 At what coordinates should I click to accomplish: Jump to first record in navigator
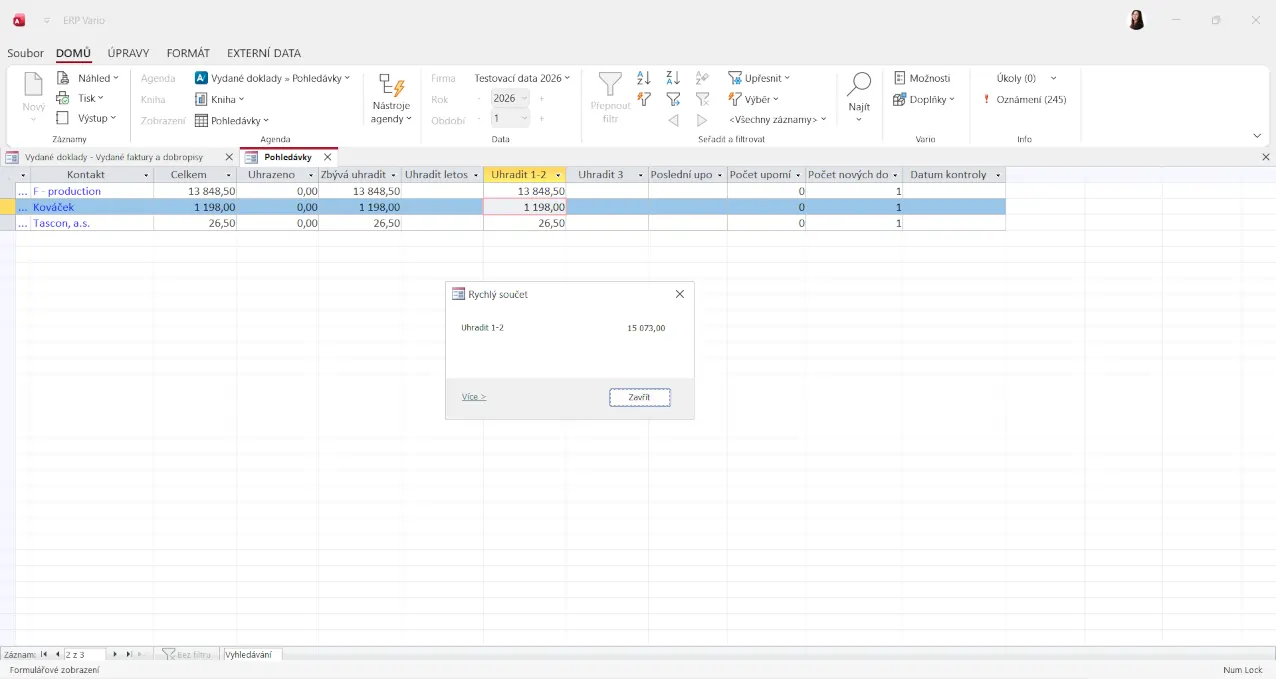coord(44,654)
